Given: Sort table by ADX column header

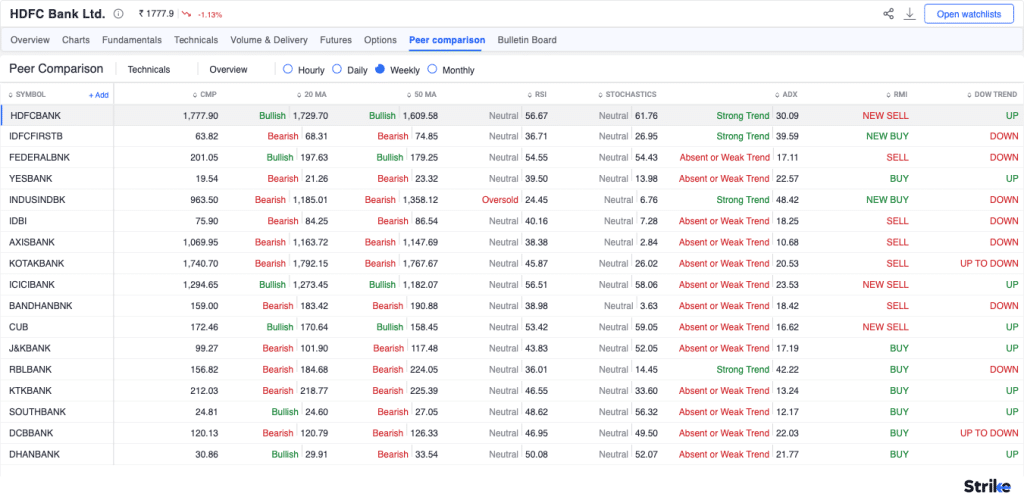Looking at the screenshot, I should point(789,94).
